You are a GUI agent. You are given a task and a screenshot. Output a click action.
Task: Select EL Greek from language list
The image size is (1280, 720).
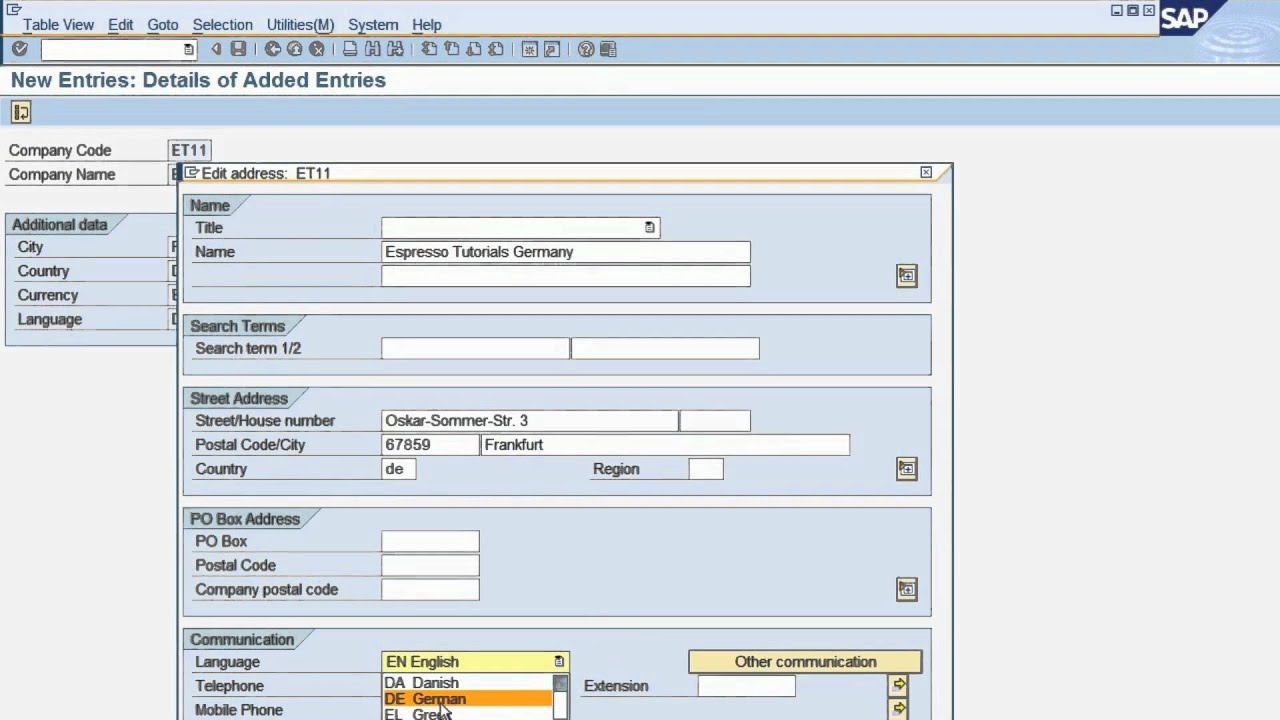467,714
